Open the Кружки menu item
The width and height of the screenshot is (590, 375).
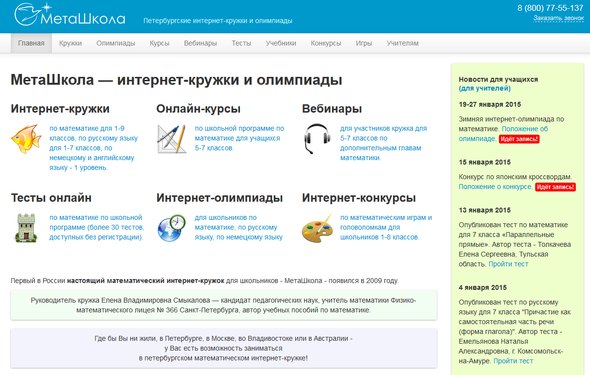(70, 43)
